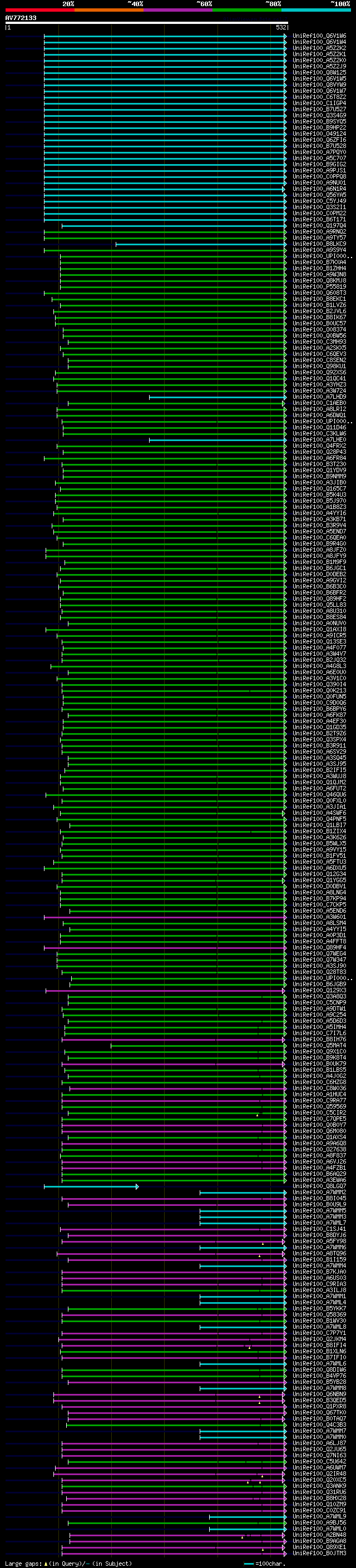Select the UniRef100_A3K626 label
The height and width of the screenshot is (1568, 356).
(319, 837)
